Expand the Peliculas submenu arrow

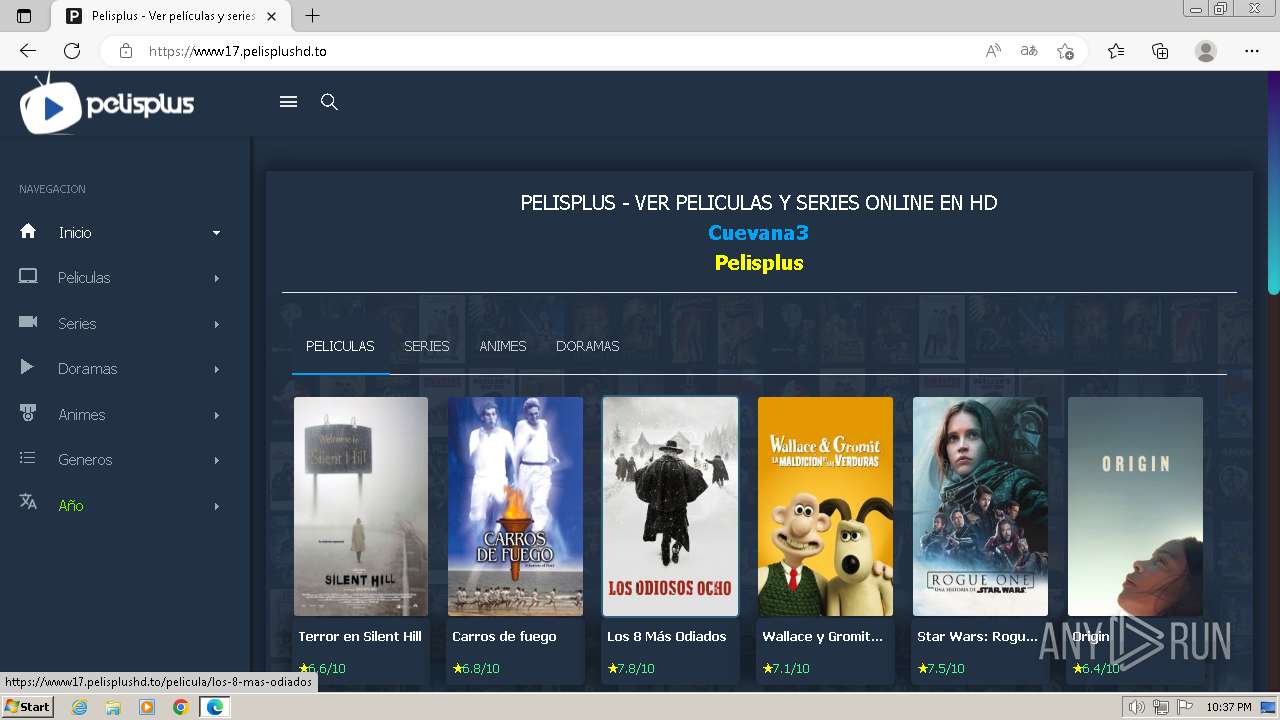coord(216,278)
